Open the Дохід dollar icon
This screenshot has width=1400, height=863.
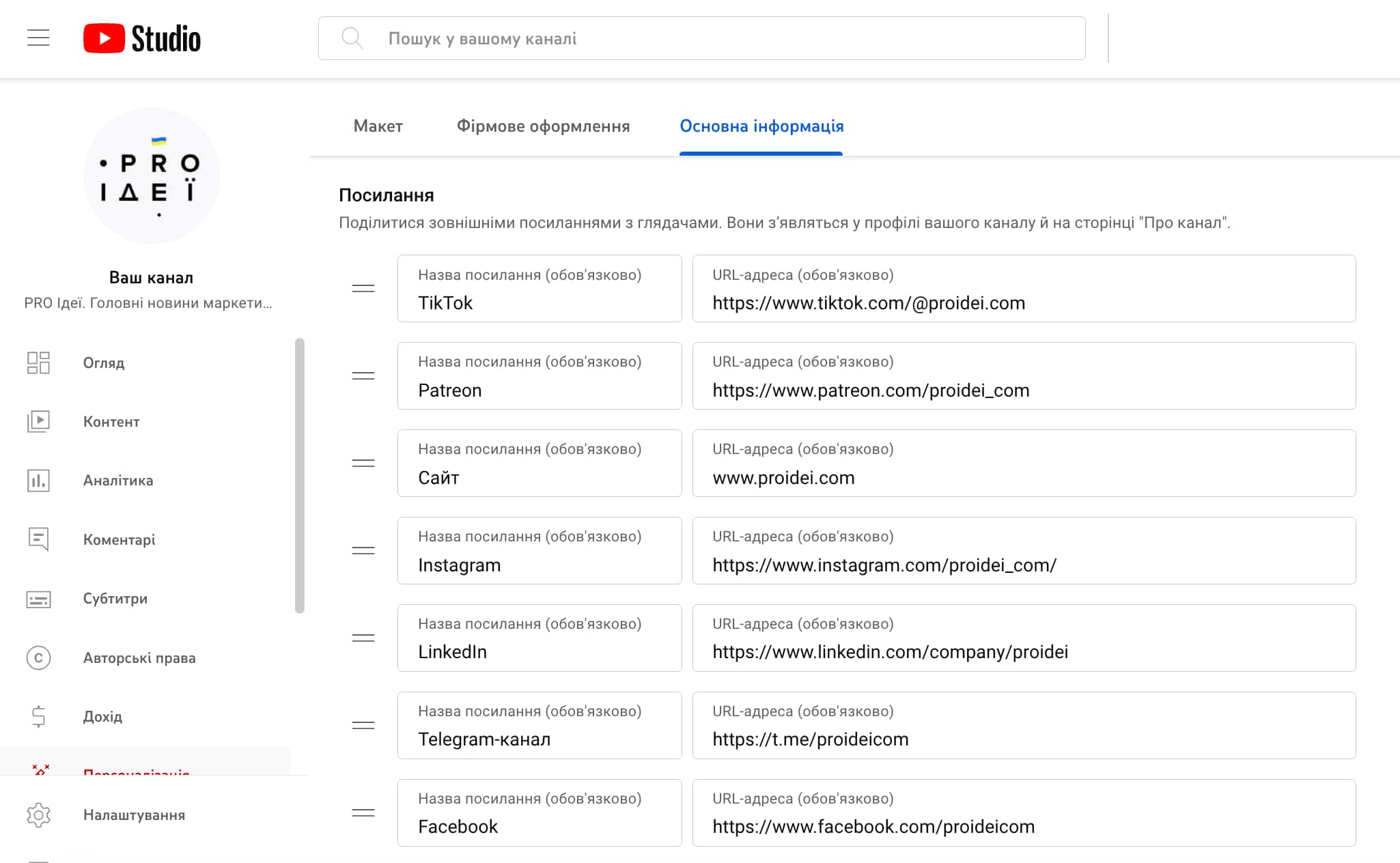point(38,716)
